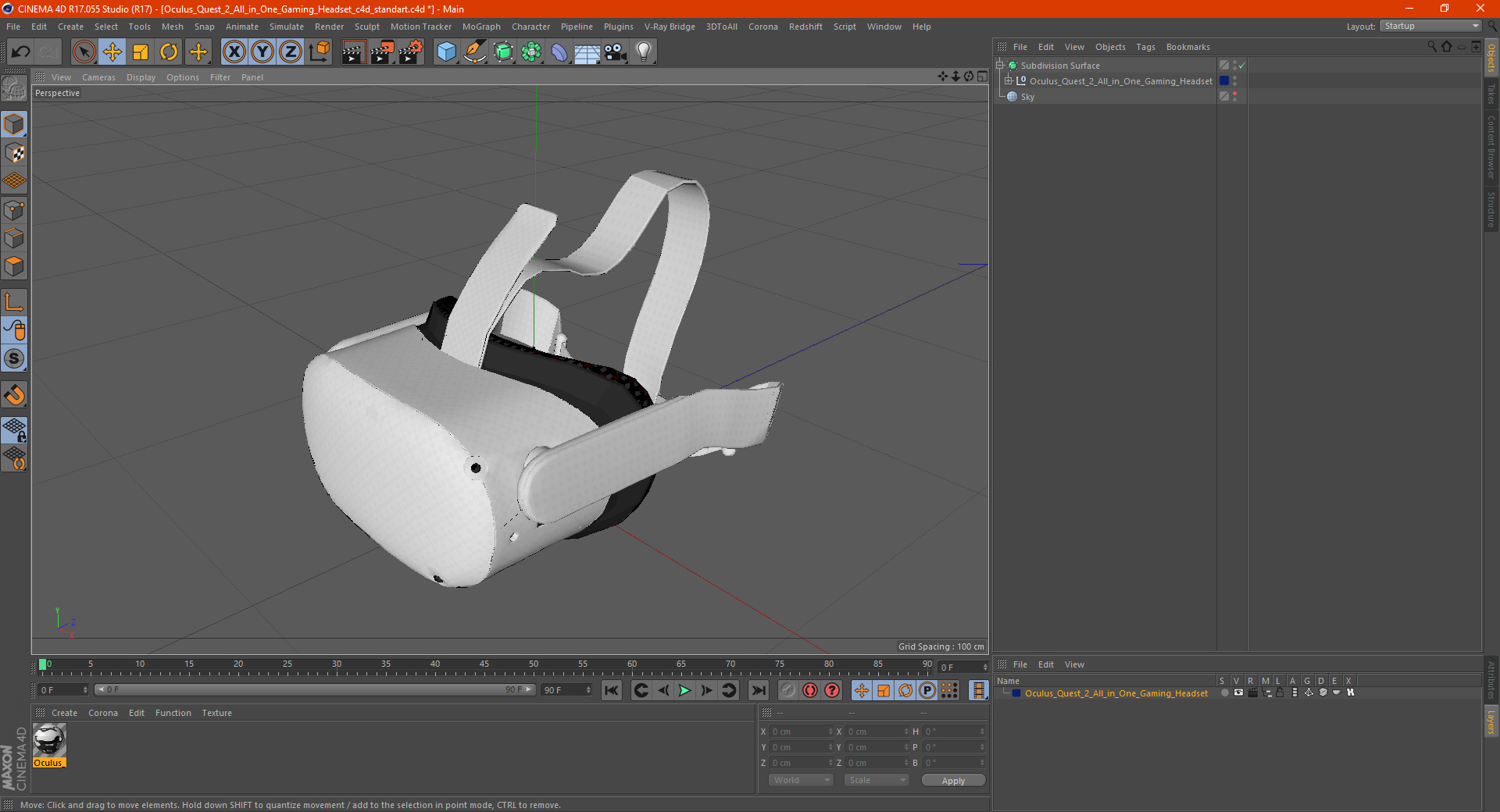Screen dimensions: 1500x812
Task: Add a Cube primitive object
Action: [446, 52]
